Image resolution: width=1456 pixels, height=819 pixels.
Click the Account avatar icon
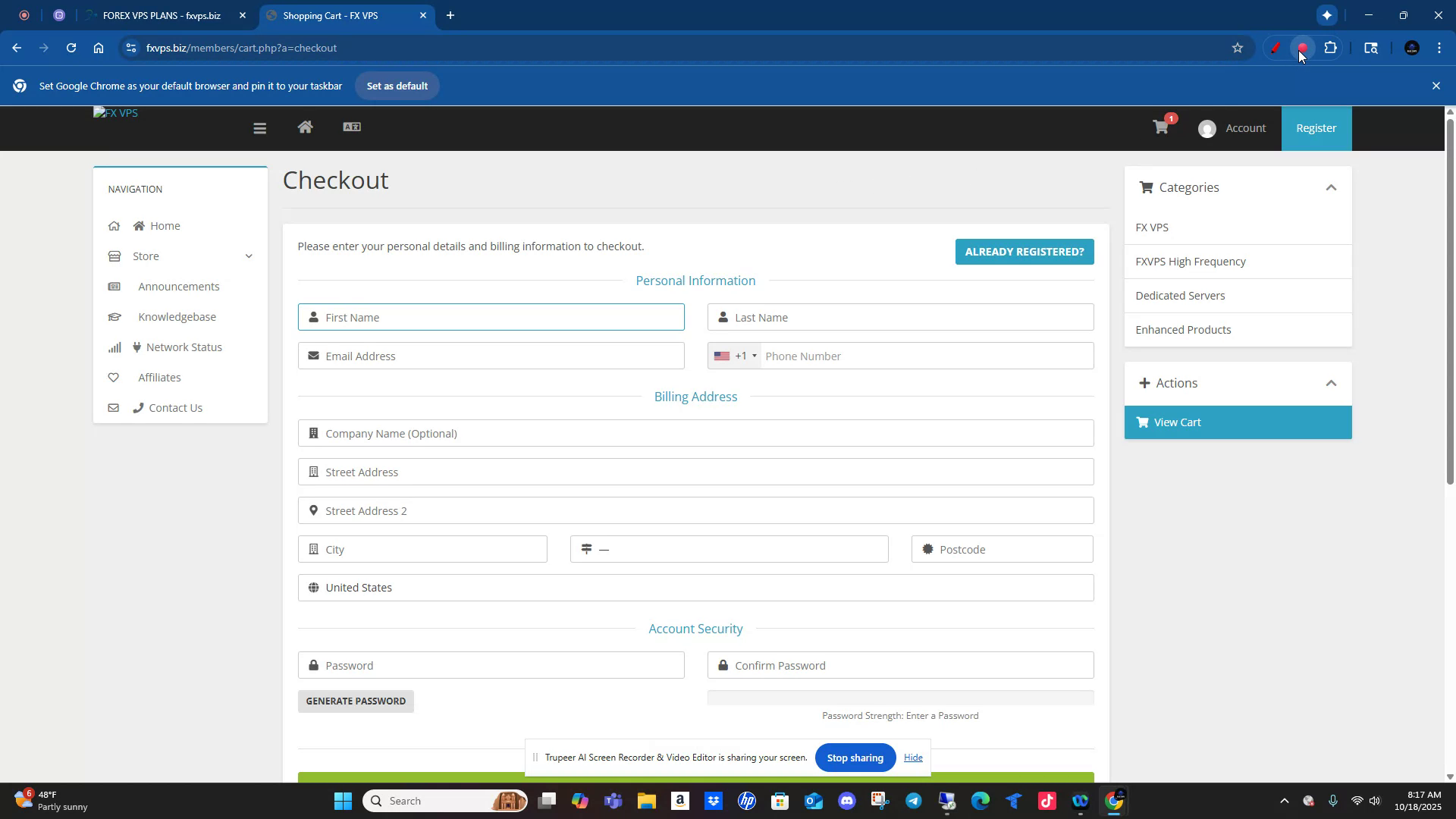click(1208, 128)
